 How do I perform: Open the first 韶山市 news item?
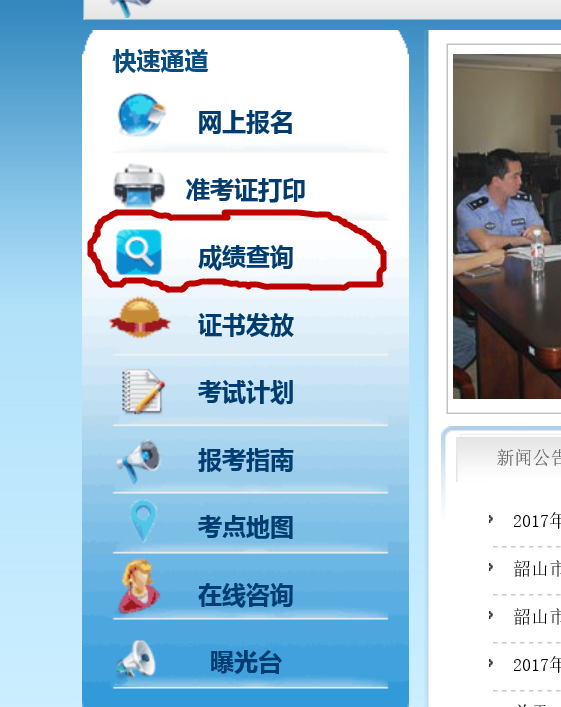click(x=537, y=569)
